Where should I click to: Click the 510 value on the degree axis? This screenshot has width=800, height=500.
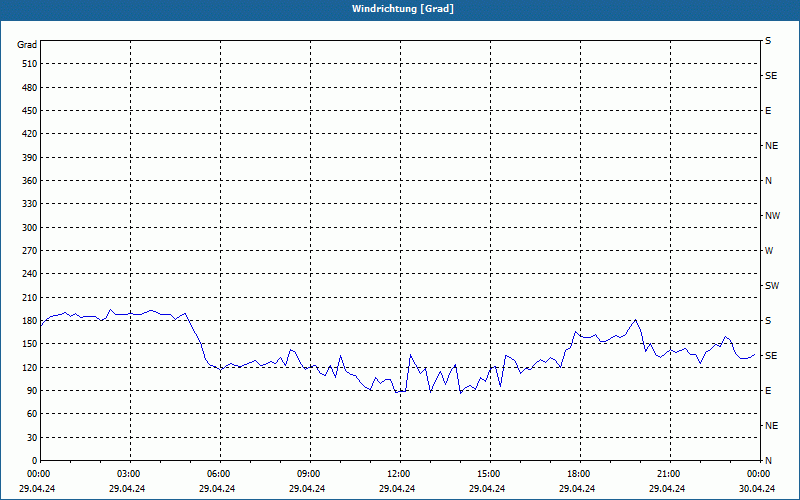click(30, 64)
